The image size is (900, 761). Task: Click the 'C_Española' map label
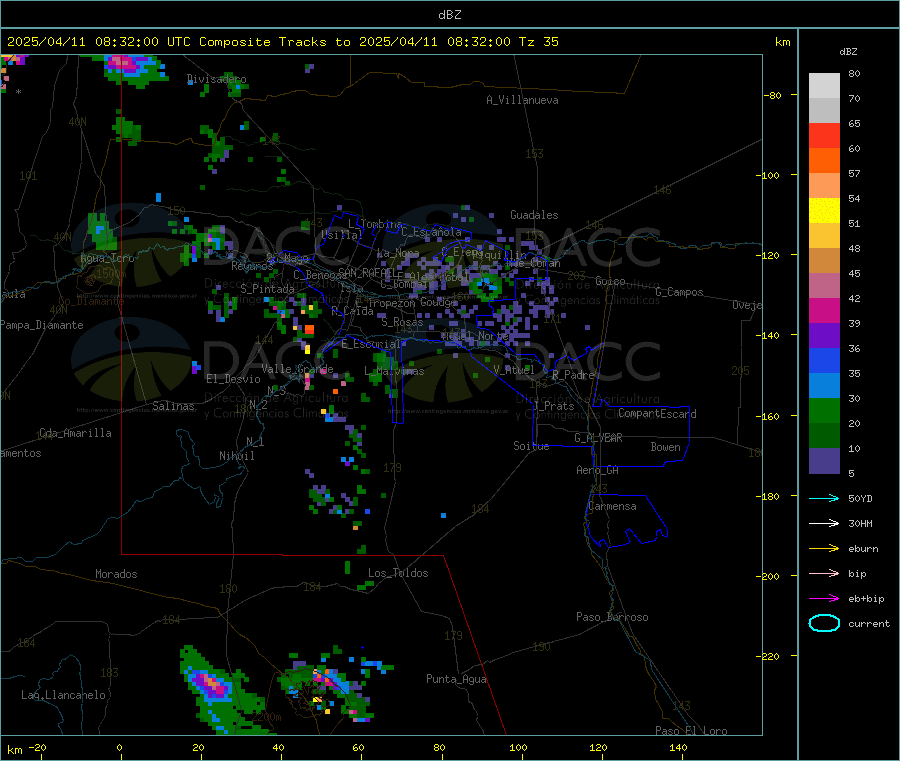(x=431, y=232)
